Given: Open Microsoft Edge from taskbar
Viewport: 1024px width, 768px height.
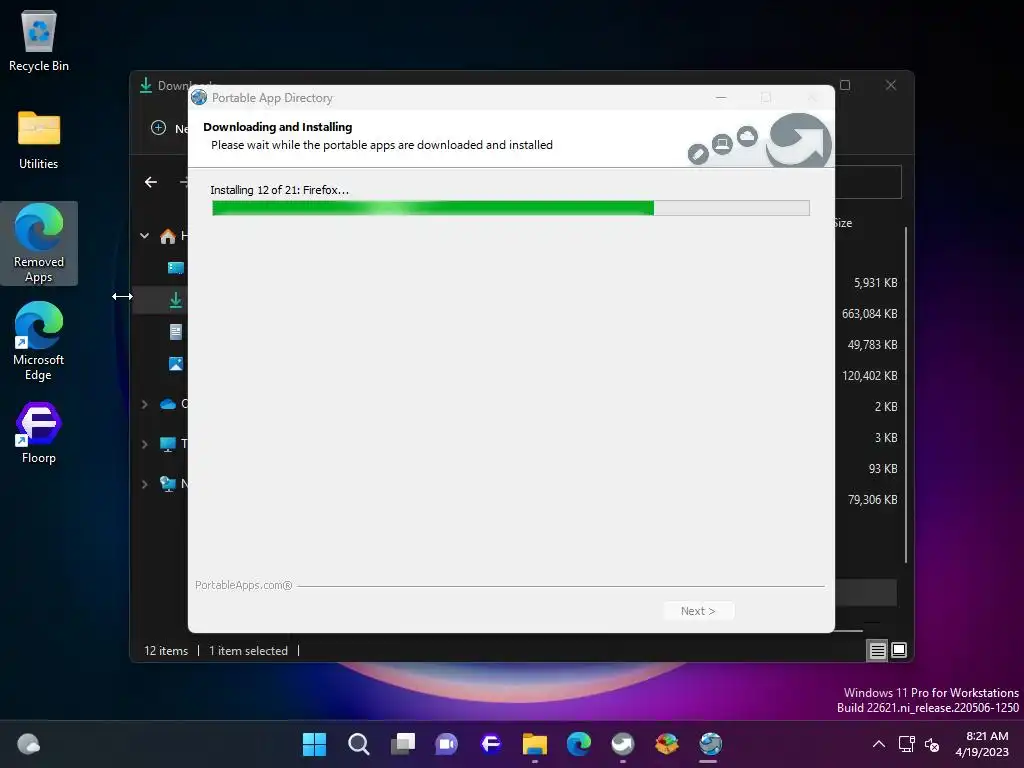Looking at the screenshot, I should coord(579,744).
